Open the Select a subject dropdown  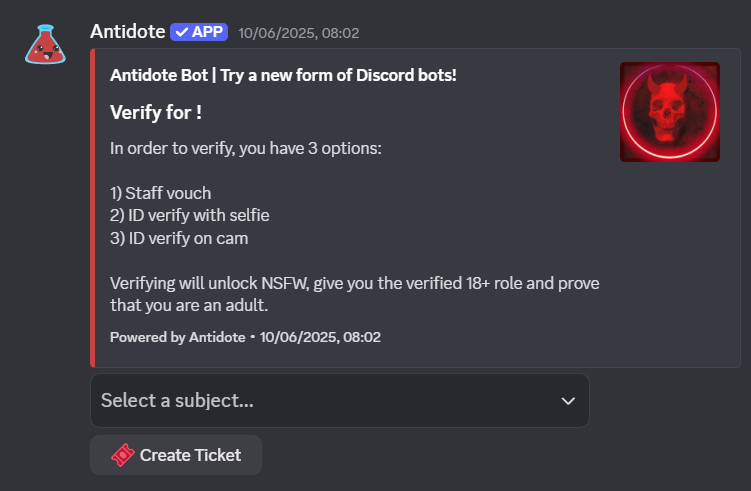point(340,400)
